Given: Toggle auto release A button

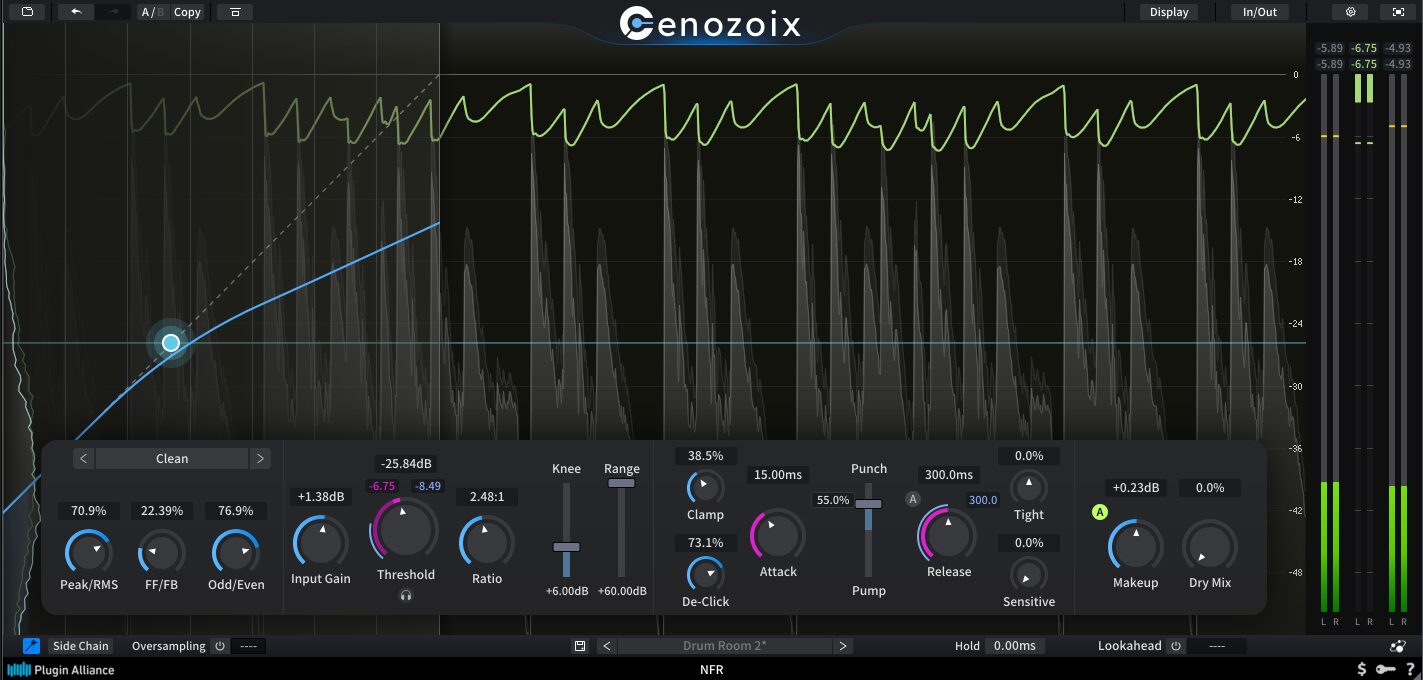Looking at the screenshot, I should click(x=912, y=499).
